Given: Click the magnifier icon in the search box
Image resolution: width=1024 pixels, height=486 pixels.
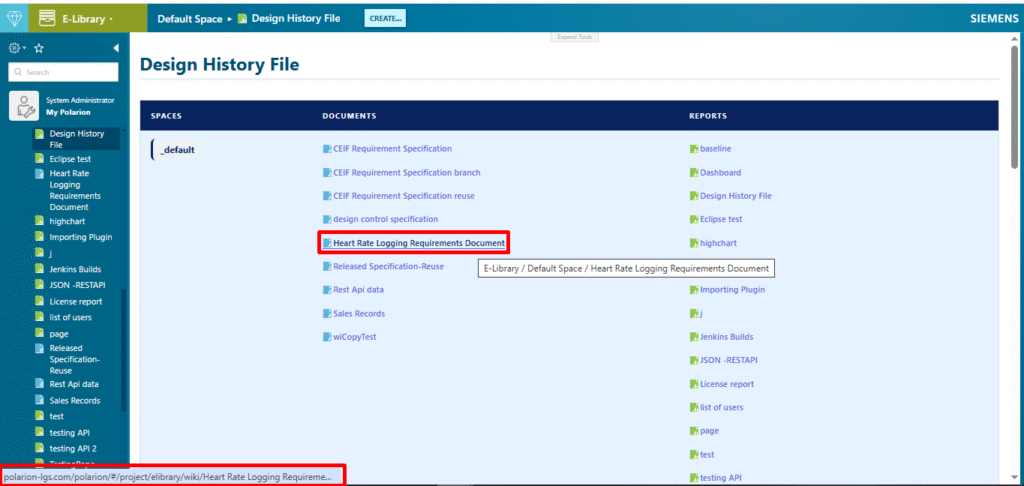Looking at the screenshot, I should coord(17,72).
